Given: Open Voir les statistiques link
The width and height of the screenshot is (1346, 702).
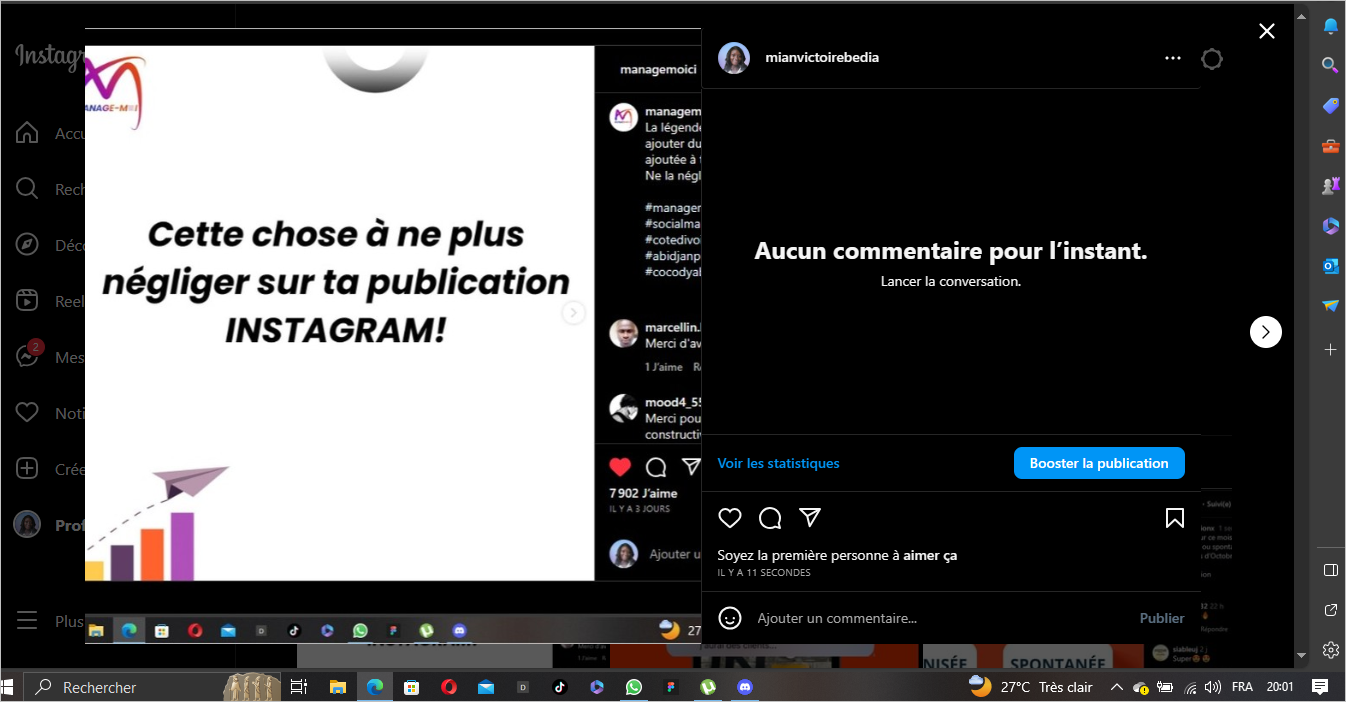Looking at the screenshot, I should (x=778, y=463).
